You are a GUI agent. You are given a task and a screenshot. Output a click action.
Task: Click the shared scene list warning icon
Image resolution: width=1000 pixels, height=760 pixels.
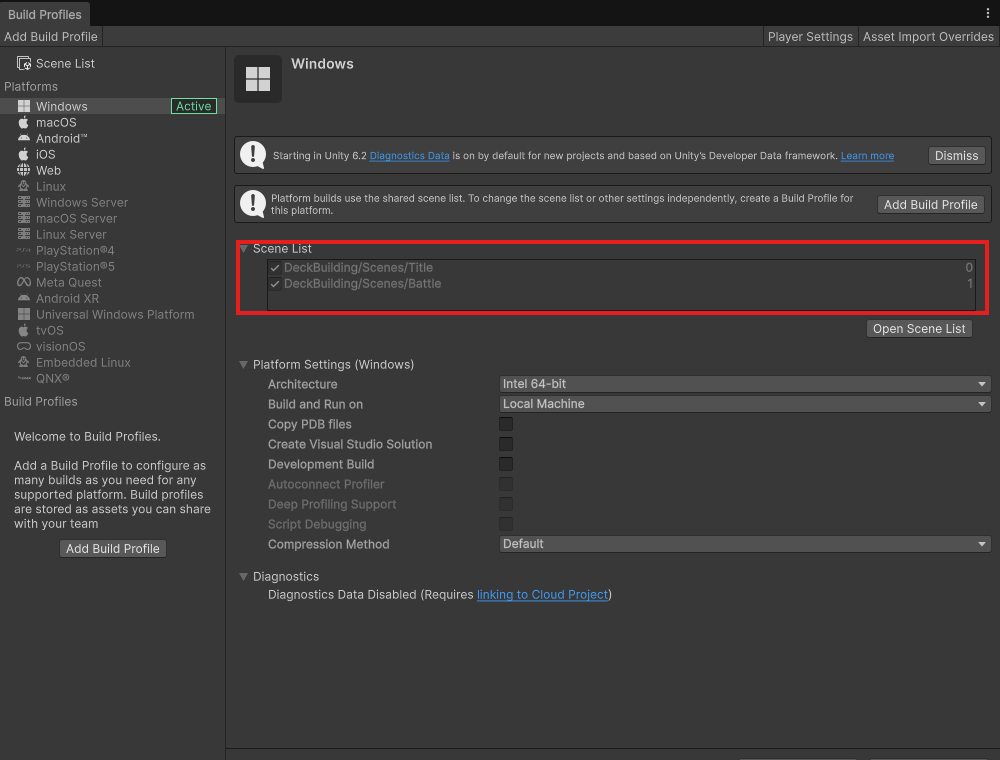253,204
